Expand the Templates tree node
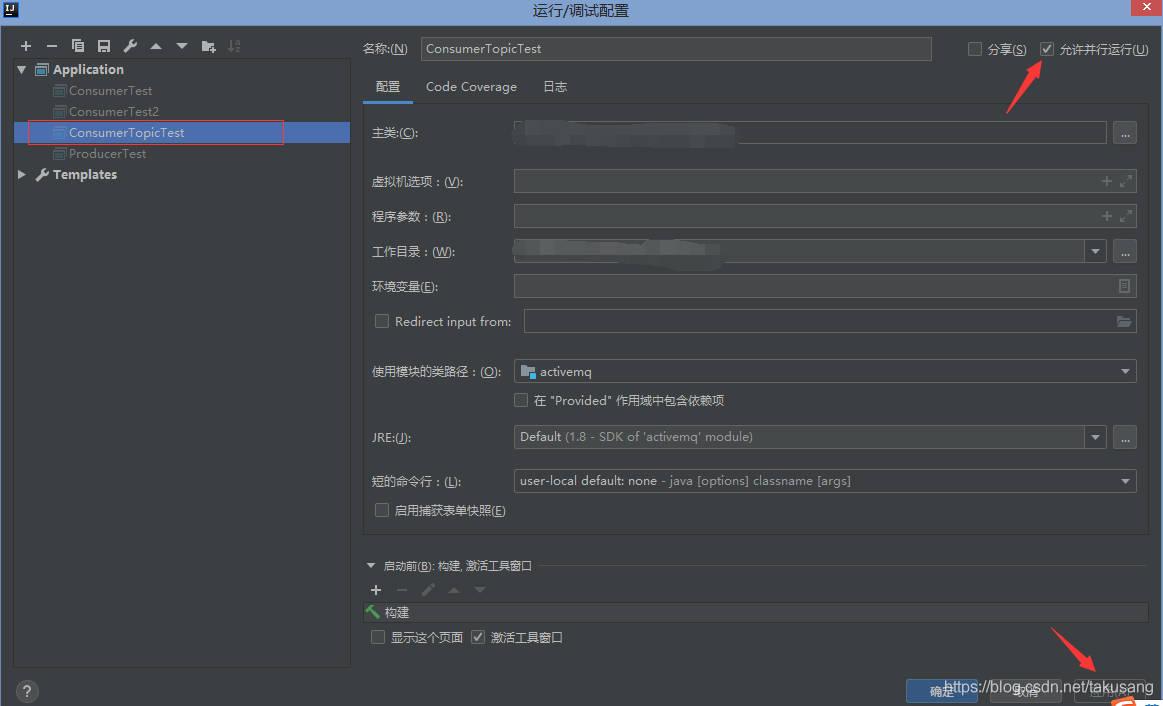Viewport: 1163px width, 706px height. 21,174
